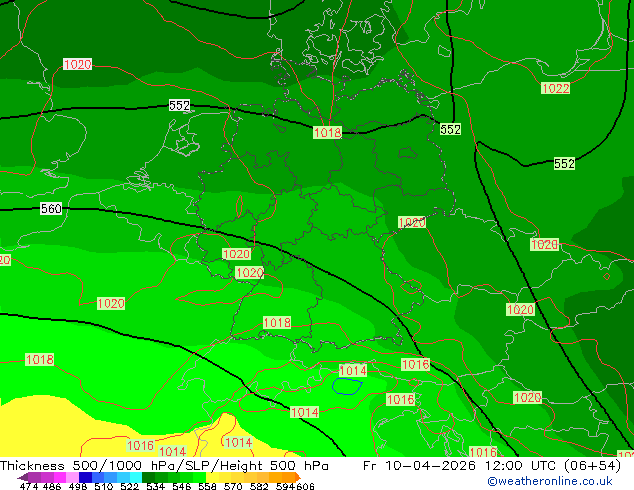Click the 552 label nearest the 1022 label
Viewport: 634px width, 490px height.
564,163
